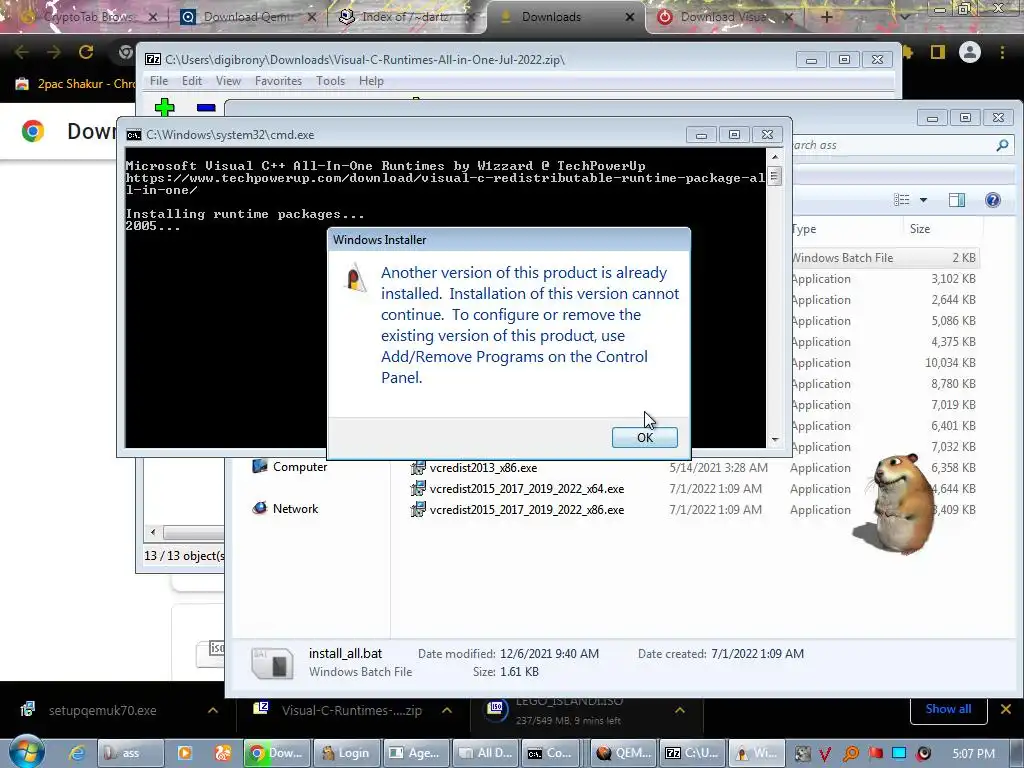Screen dimensions: 1024x768
Task: Click the green plus Add icon in 7-Zip
Action: (x=165, y=107)
